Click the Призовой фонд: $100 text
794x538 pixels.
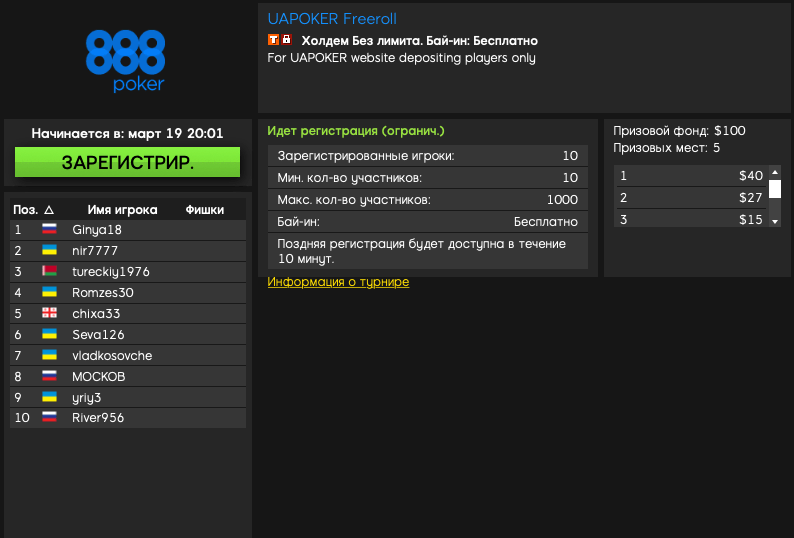tap(679, 131)
